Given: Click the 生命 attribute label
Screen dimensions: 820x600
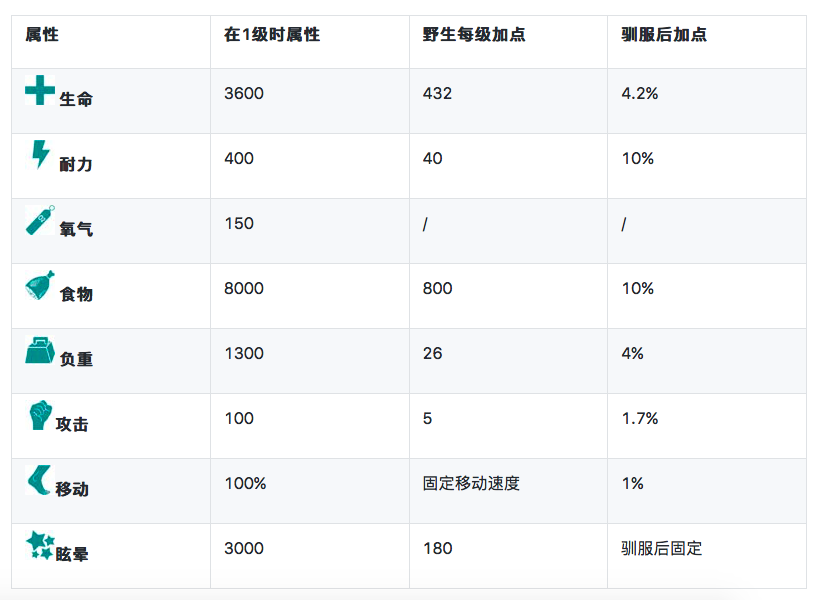Looking at the screenshot, I should click(x=76, y=100).
